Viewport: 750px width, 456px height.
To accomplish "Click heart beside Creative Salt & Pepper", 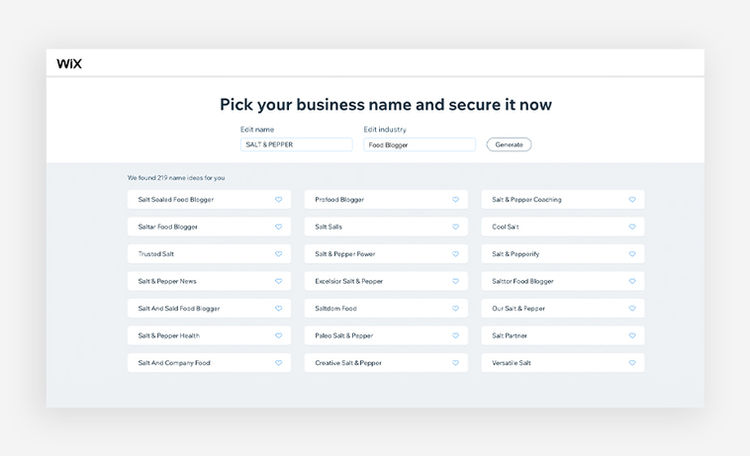I will tap(455, 363).
